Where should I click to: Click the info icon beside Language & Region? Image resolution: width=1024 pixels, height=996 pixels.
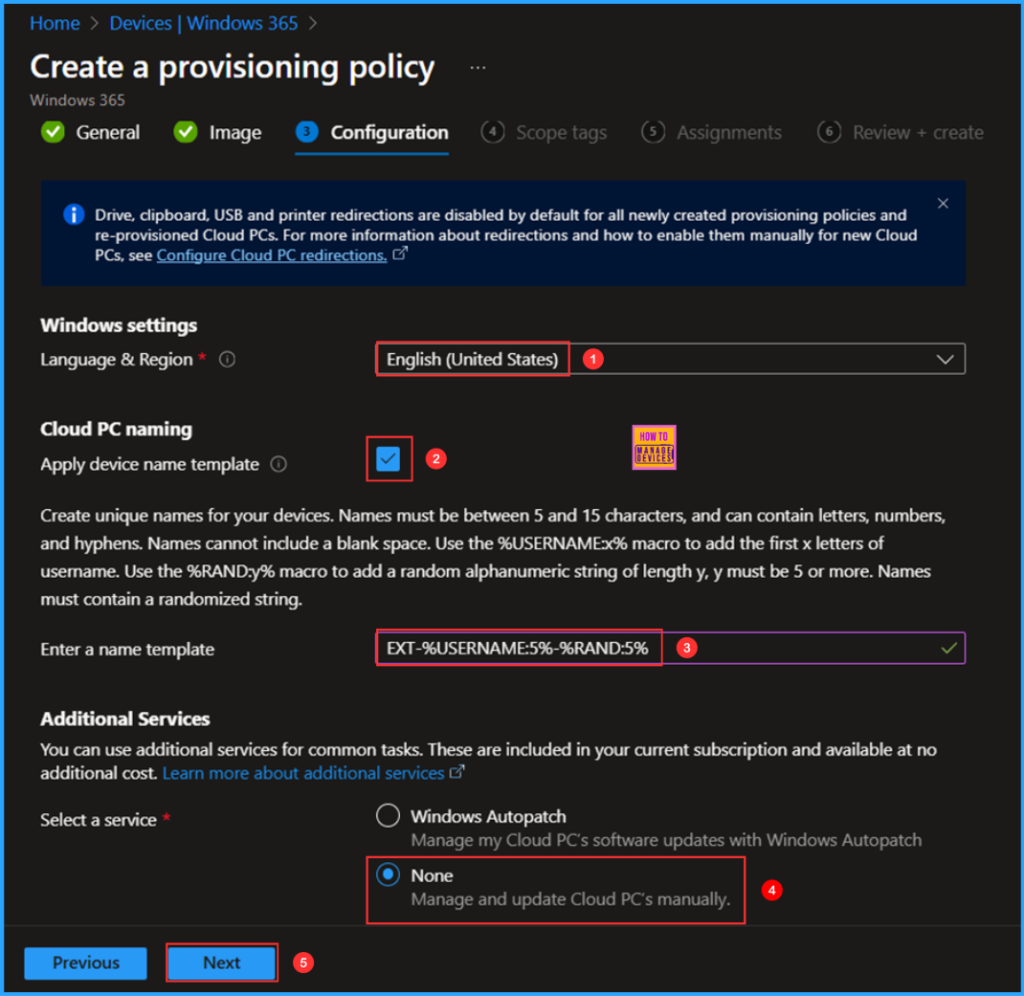227,359
